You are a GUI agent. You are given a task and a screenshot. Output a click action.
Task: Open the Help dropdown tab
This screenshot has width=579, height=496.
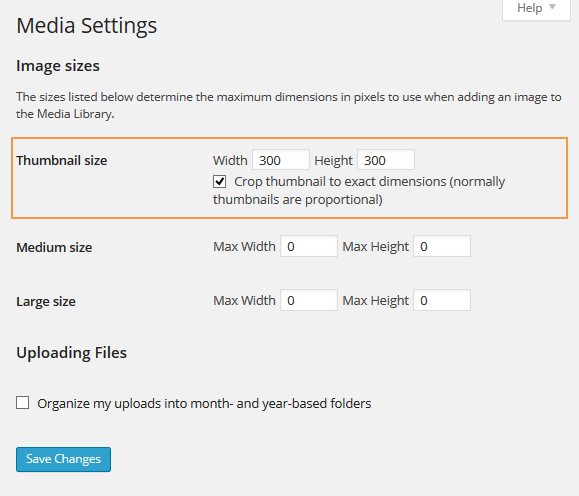tap(536, 9)
